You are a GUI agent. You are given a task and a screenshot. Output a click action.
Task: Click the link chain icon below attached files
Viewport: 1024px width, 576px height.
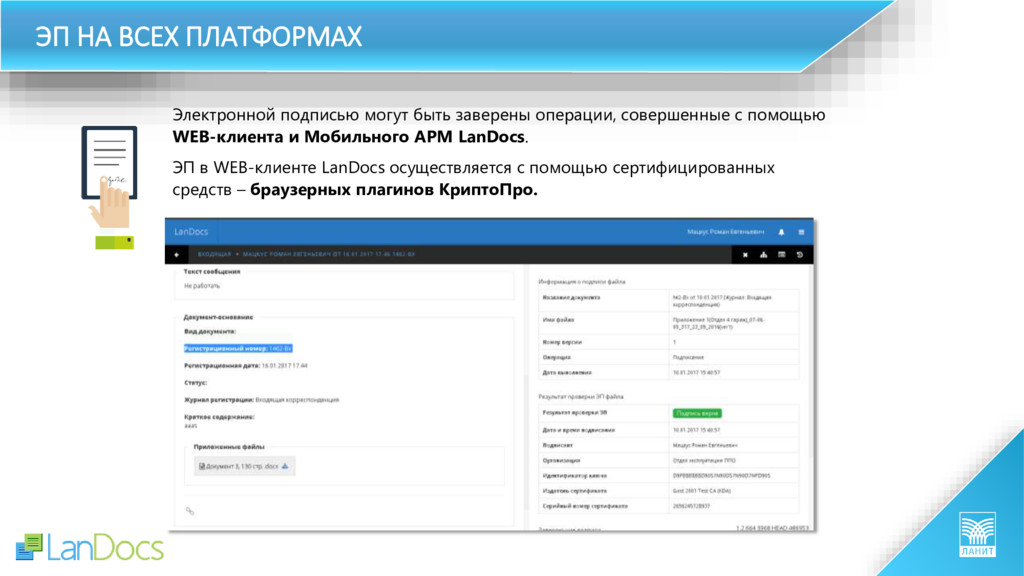[190, 511]
